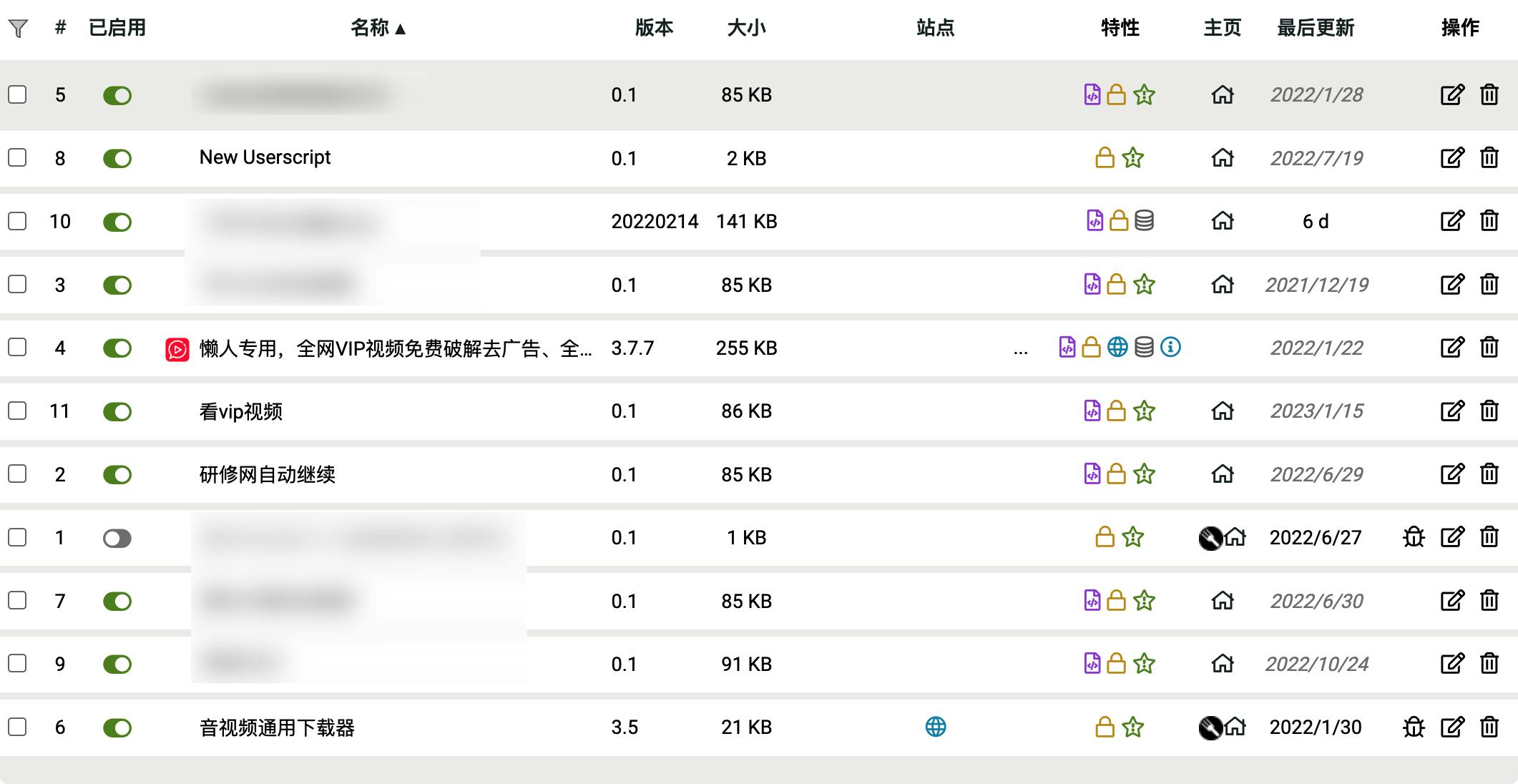The width and height of the screenshot is (1518, 784).
Task: Sort scripts by 大小 column
Action: click(x=745, y=29)
